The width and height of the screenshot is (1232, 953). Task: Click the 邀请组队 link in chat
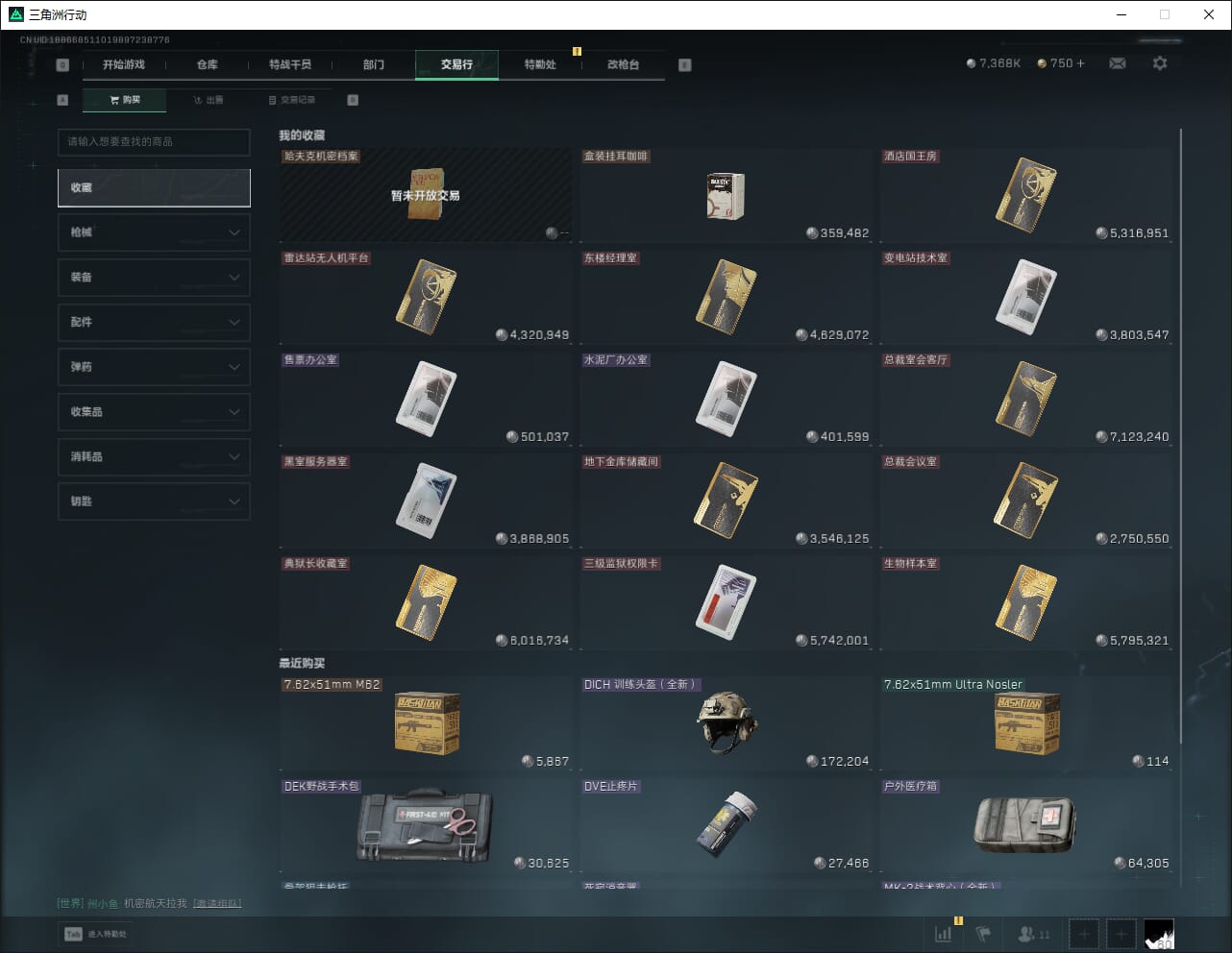pyautogui.click(x=217, y=904)
